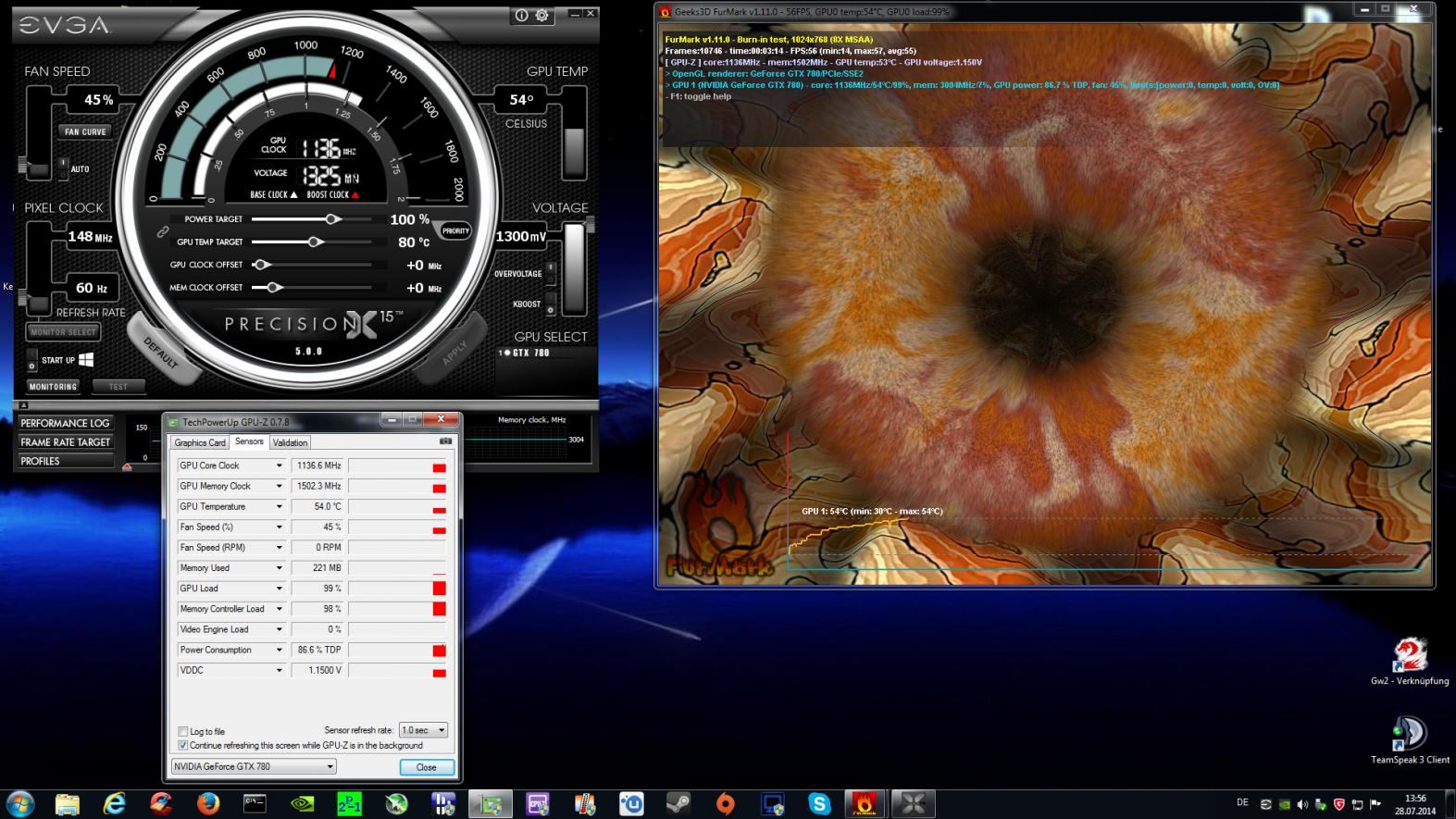This screenshot has height=819, width=1456.
Task: Click the FAN CURVE button
Action: (x=85, y=131)
